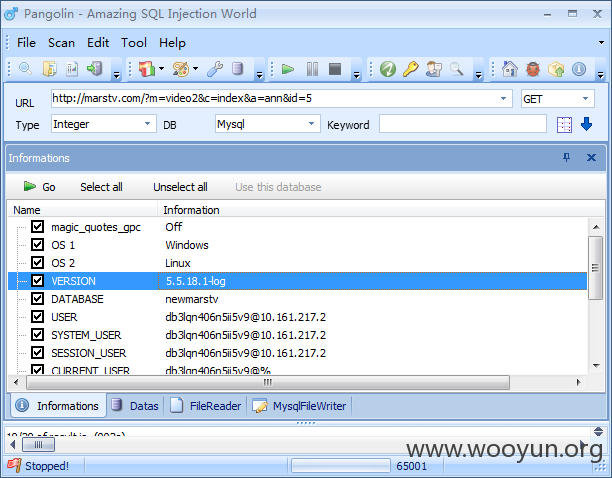The width and height of the screenshot is (612, 478).
Task: Open the Type Integer dropdown
Action: pyautogui.click(x=148, y=124)
